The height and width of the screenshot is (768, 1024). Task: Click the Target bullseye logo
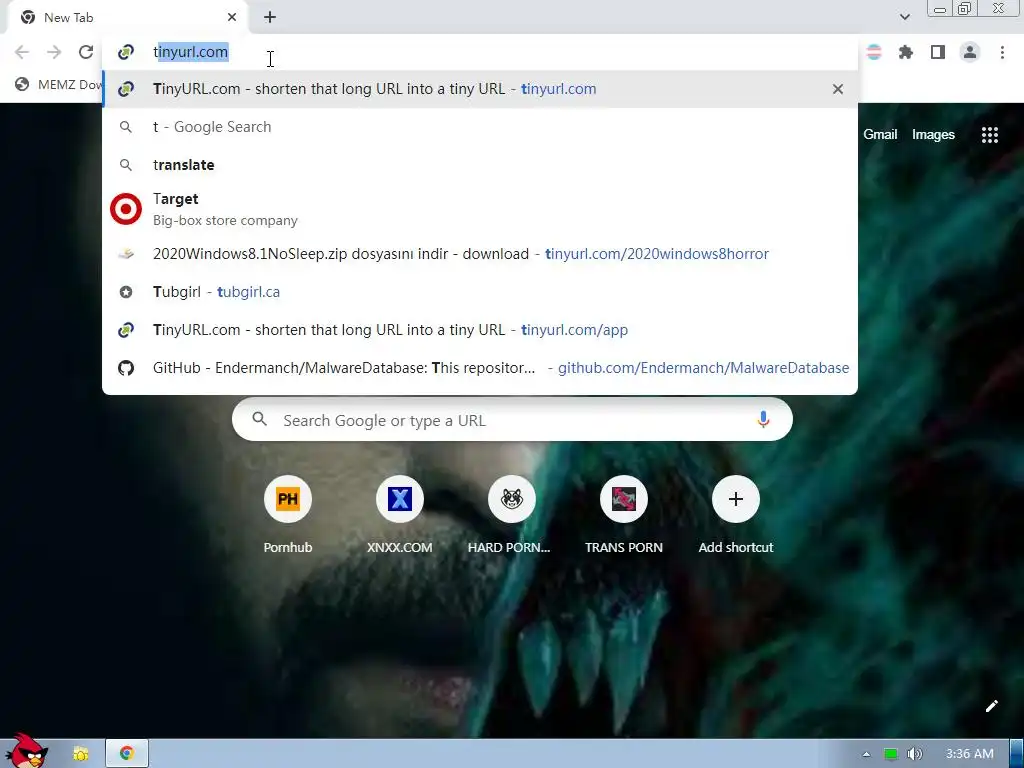click(x=126, y=209)
